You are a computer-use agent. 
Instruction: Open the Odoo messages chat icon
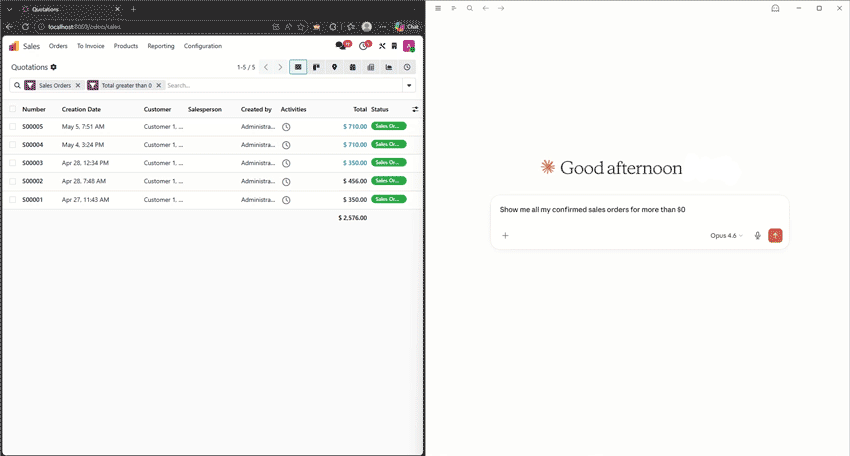point(343,46)
